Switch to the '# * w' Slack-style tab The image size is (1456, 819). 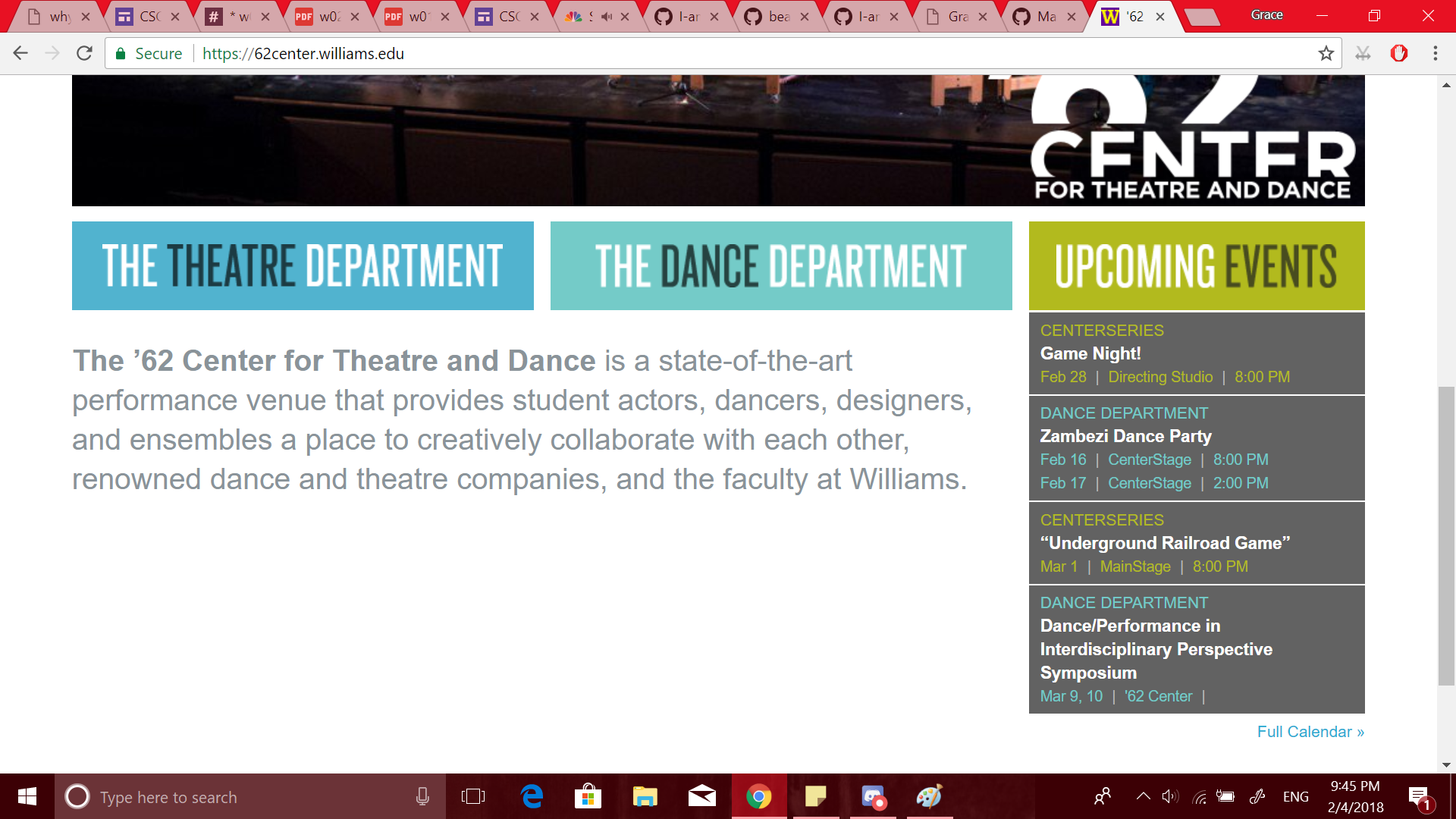(238, 17)
